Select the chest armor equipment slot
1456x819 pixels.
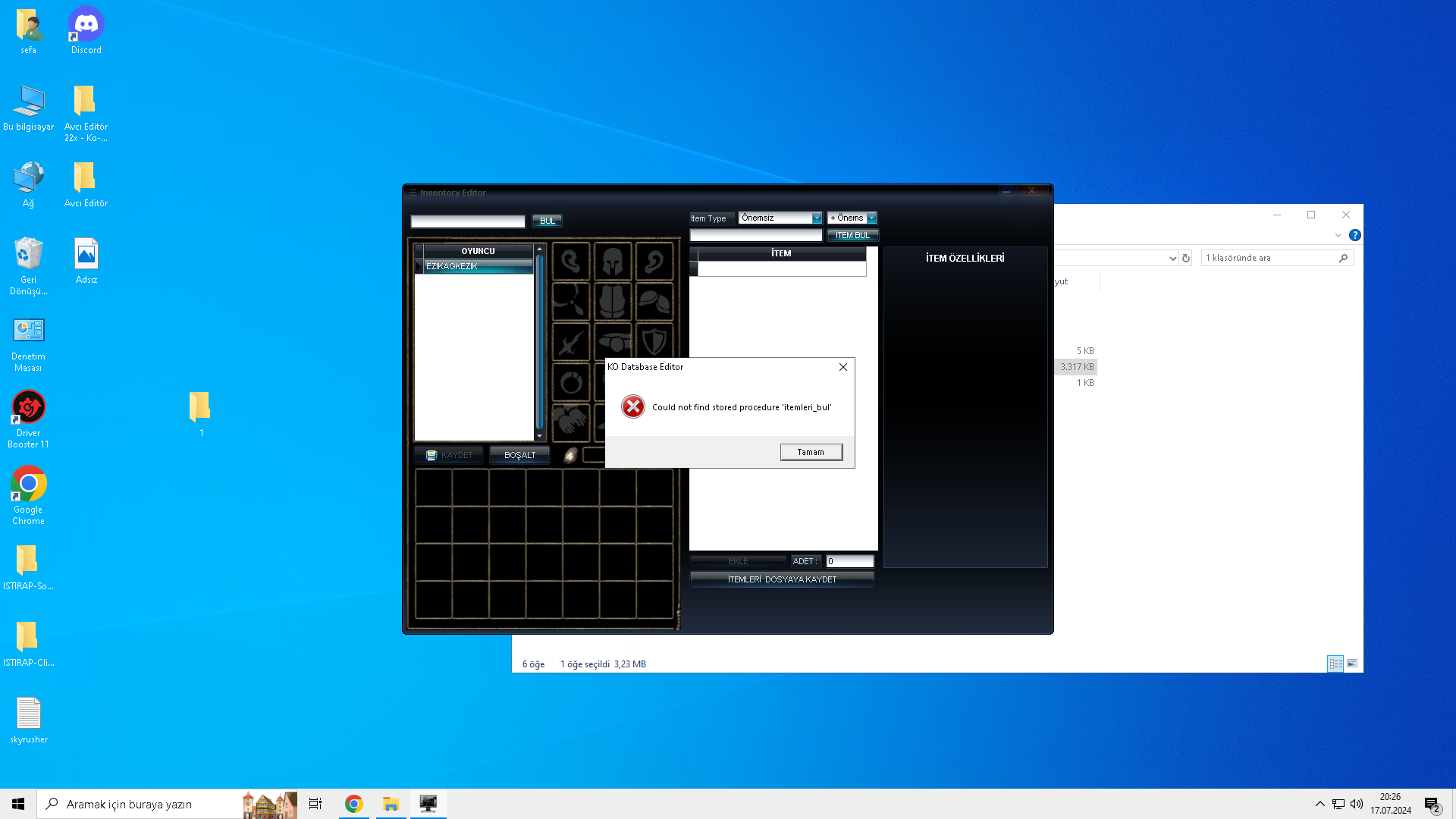[613, 301]
